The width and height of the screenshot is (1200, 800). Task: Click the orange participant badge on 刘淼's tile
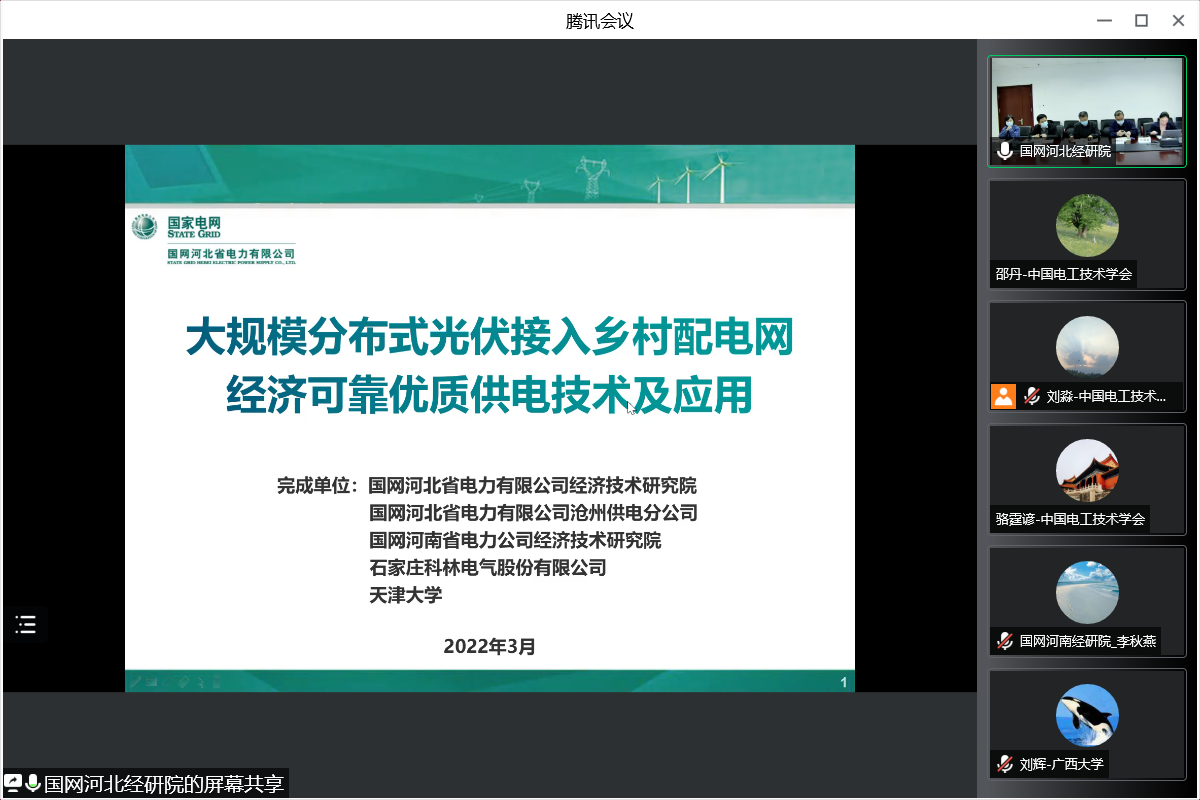(x=1003, y=396)
